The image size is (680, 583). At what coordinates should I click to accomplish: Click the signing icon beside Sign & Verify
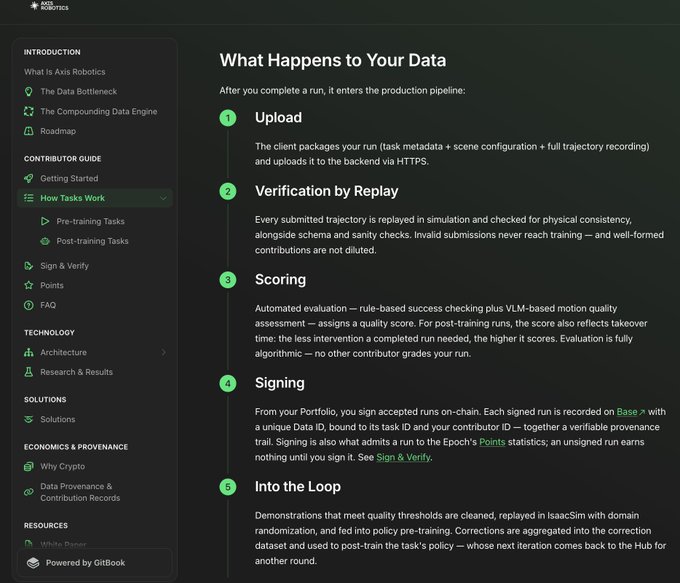pos(29,265)
